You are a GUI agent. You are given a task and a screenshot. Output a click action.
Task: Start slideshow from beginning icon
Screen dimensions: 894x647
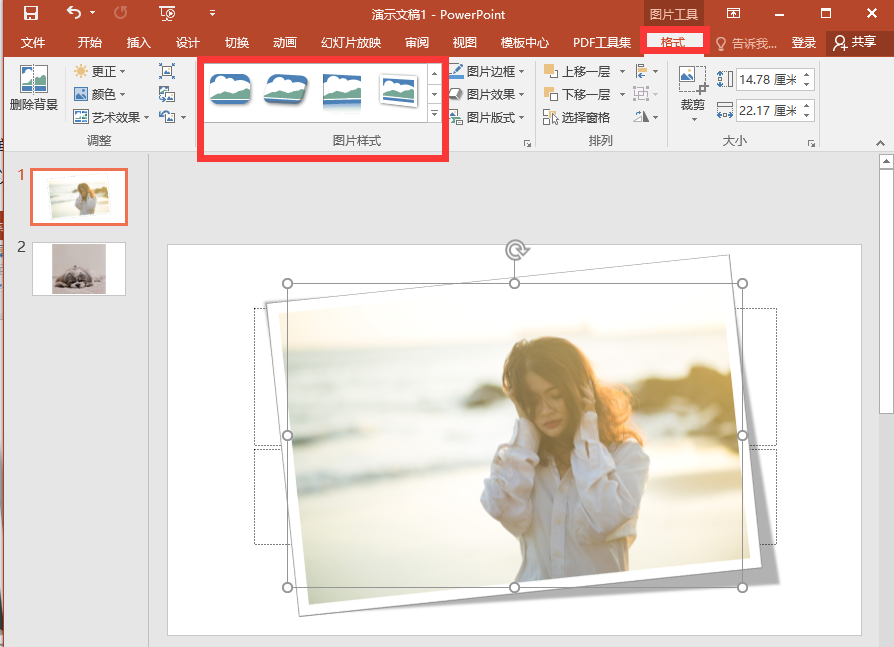click(x=167, y=13)
